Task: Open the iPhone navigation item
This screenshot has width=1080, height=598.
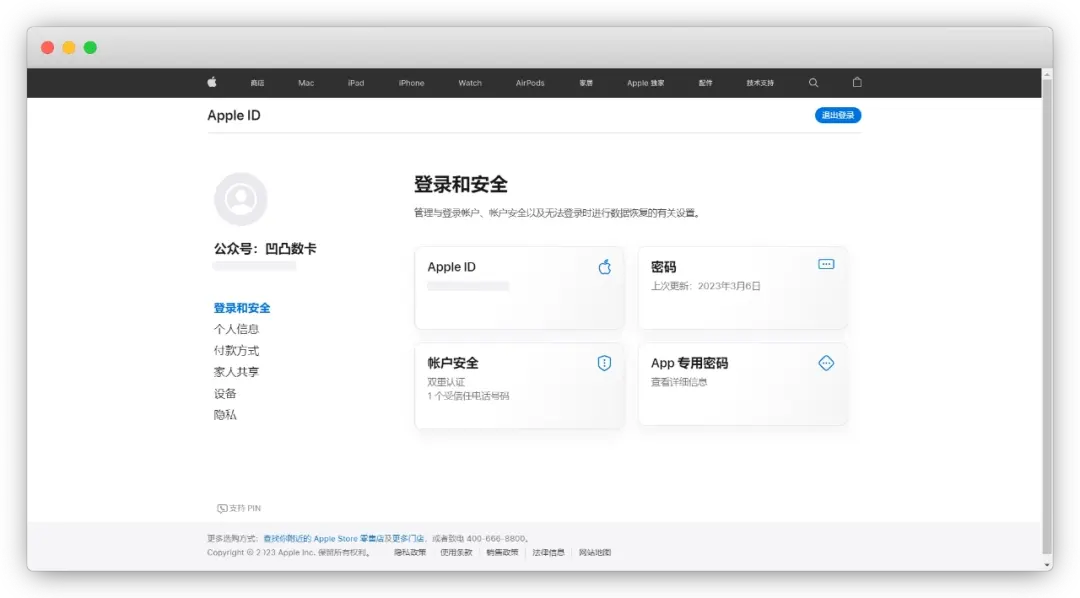Action: pos(411,83)
